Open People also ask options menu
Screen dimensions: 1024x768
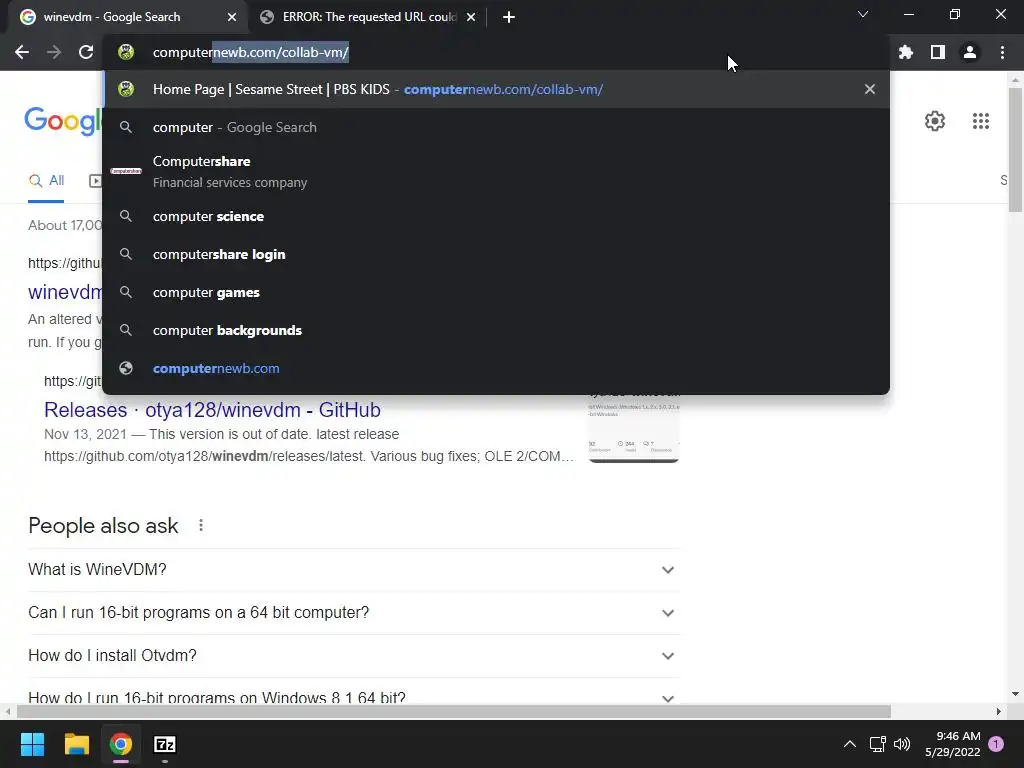coord(200,525)
